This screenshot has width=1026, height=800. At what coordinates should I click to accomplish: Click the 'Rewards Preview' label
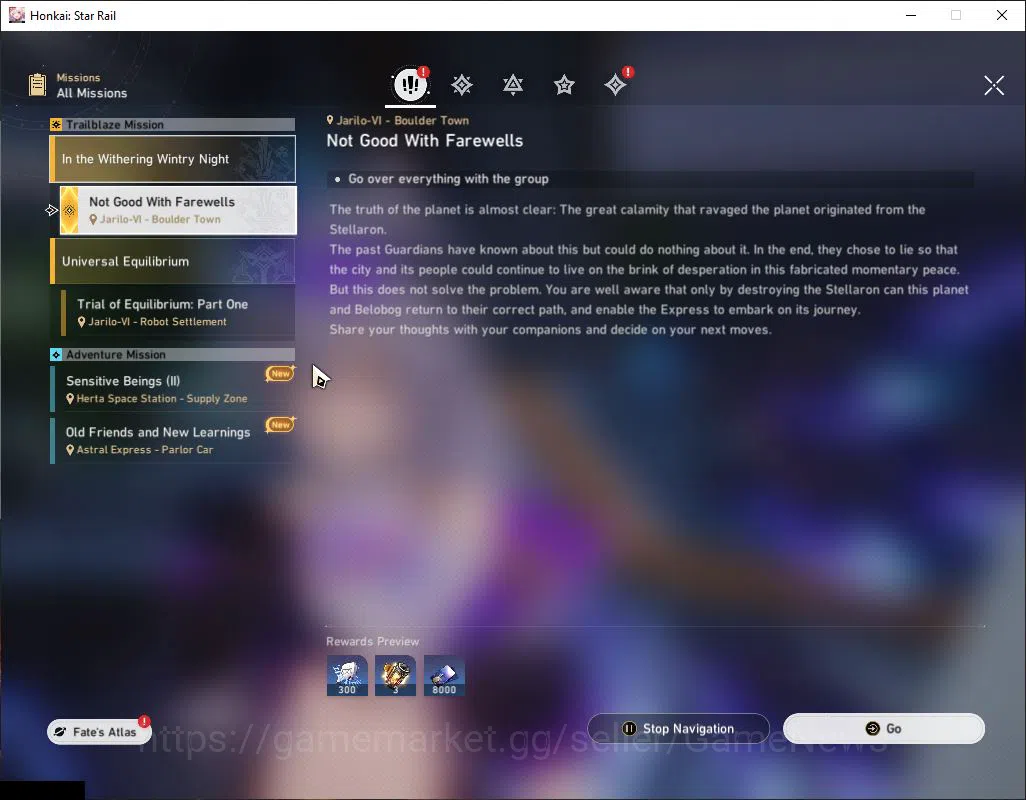point(372,642)
